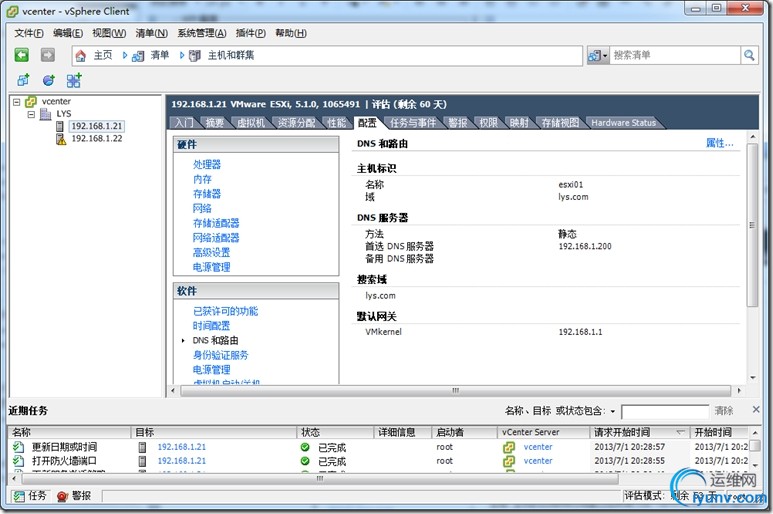
Task: Click warning host icon for 192.168.1.22
Action: click(x=61, y=139)
